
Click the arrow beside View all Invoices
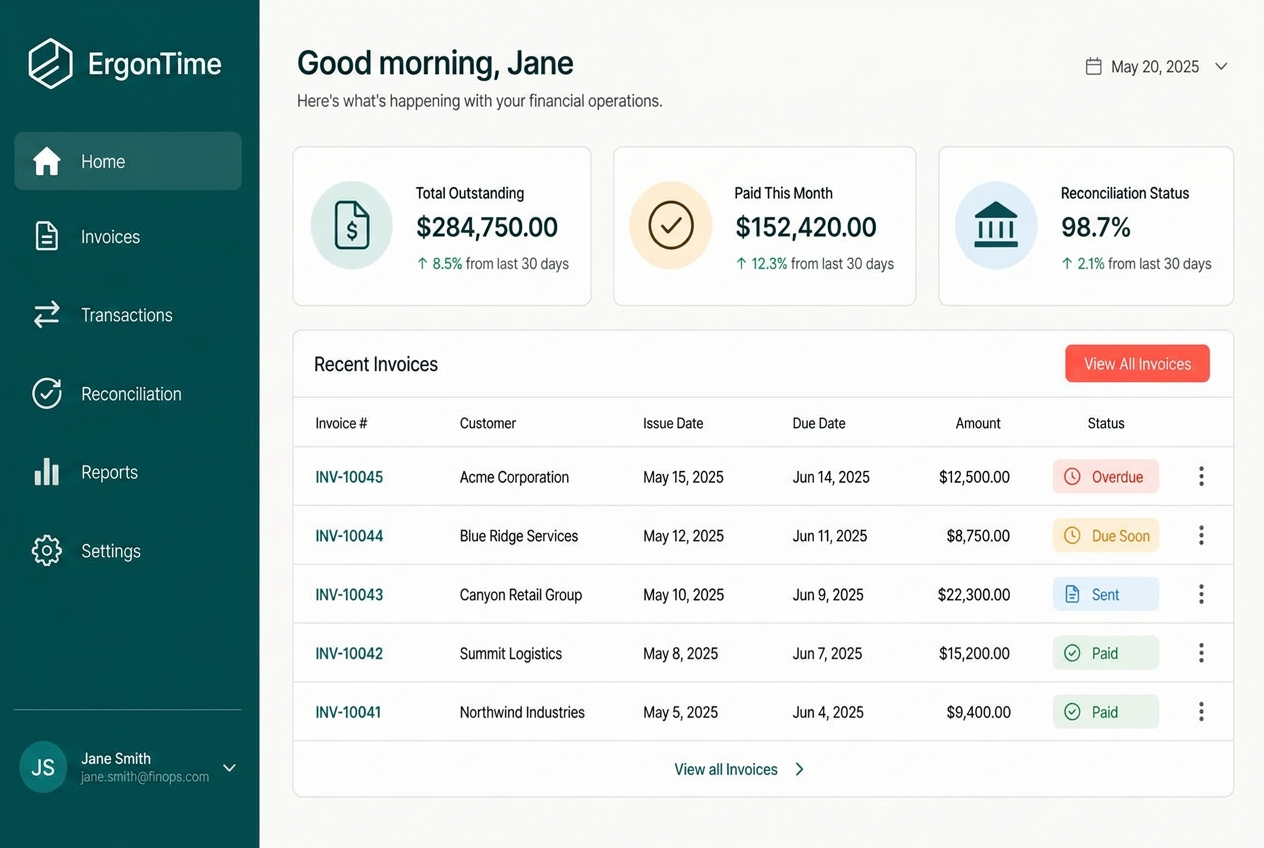coord(799,769)
